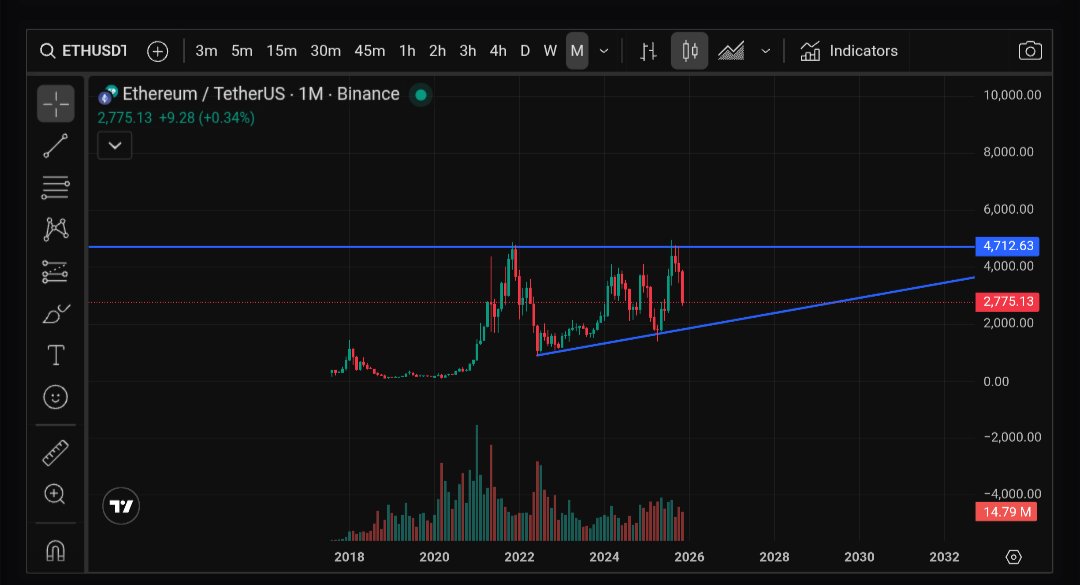
Task: Select the crosshair cursor tool
Action: [x=56, y=104]
